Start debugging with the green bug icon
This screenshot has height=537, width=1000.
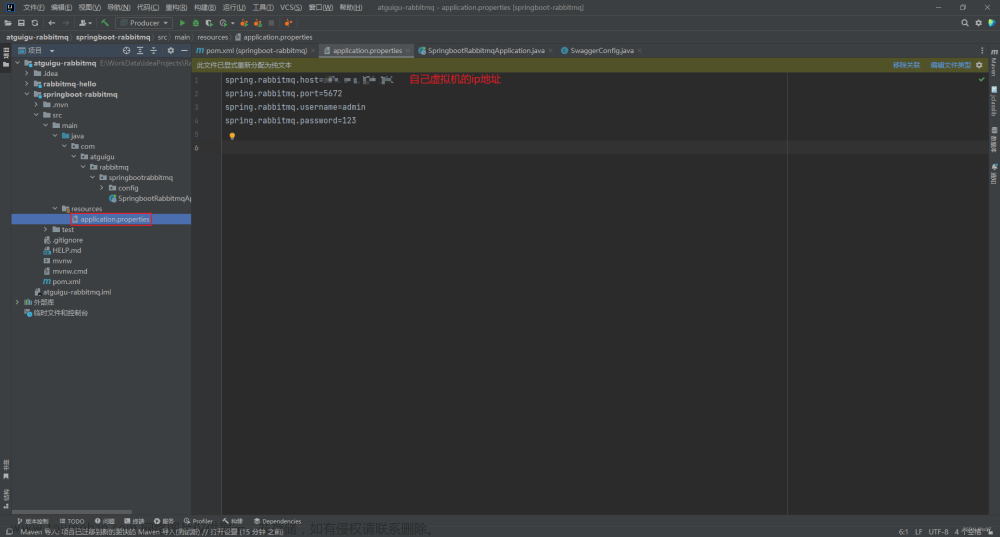pos(196,23)
